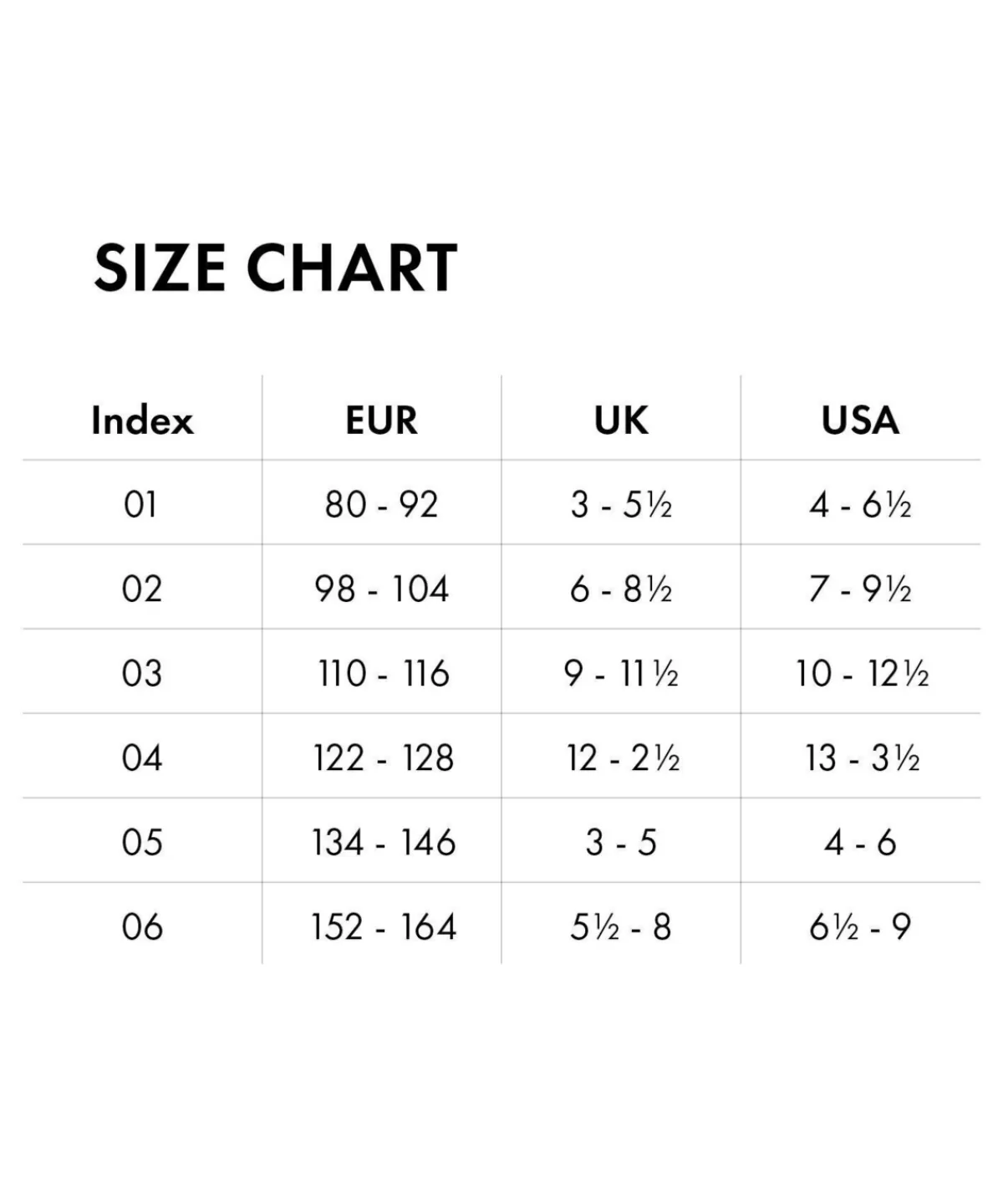Click USA size 10 - 12½ cell
1003x1204 pixels.
tap(861, 674)
